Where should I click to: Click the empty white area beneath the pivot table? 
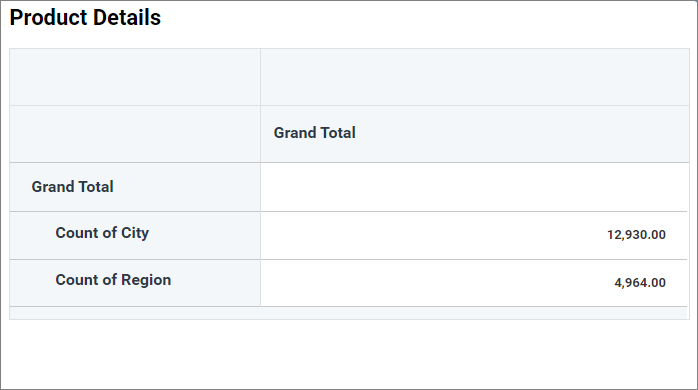point(349,354)
